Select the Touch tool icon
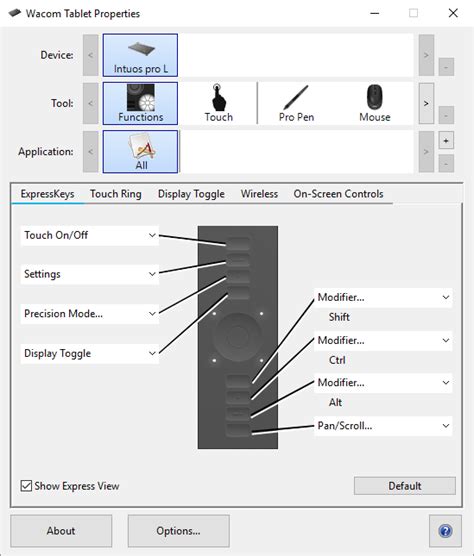The image size is (474, 556). coord(218,103)
